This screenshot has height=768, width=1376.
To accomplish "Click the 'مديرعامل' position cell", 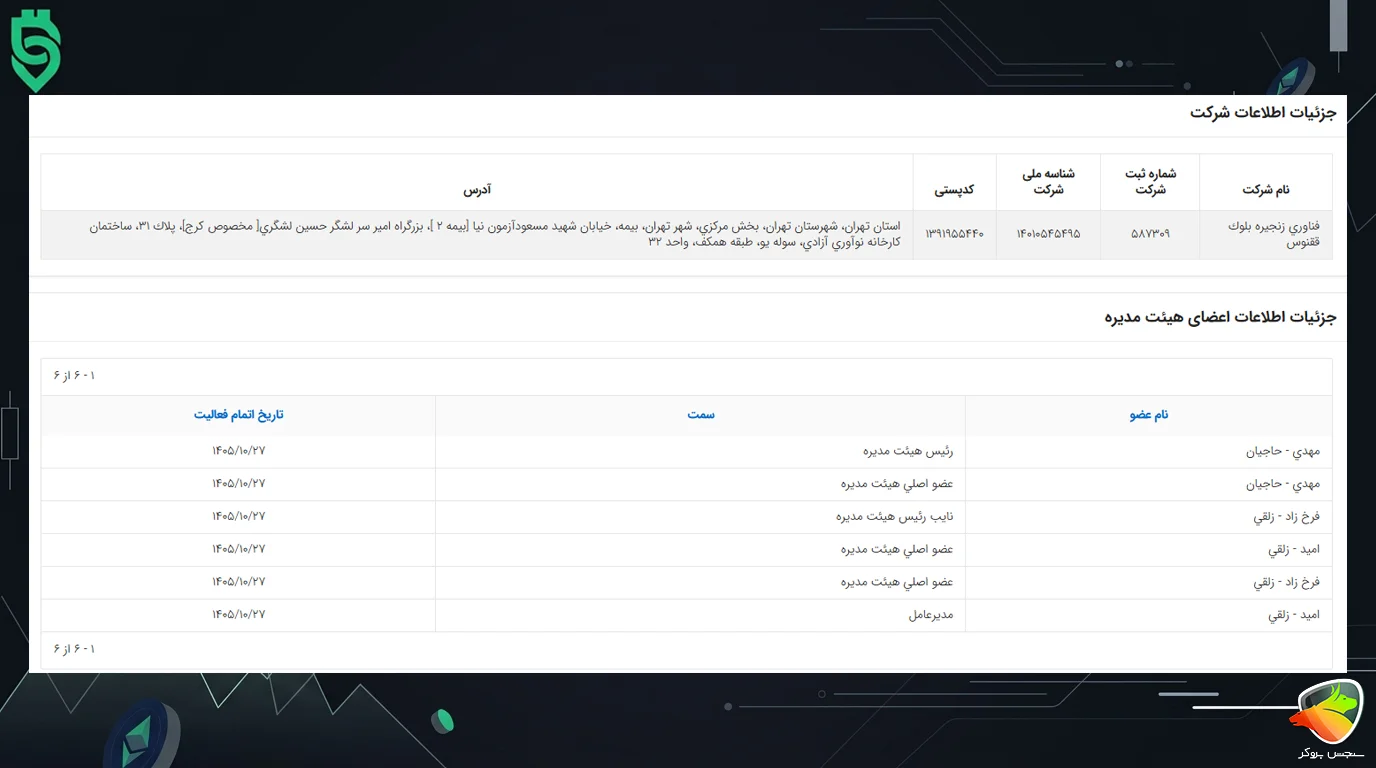I will [700, 615].
